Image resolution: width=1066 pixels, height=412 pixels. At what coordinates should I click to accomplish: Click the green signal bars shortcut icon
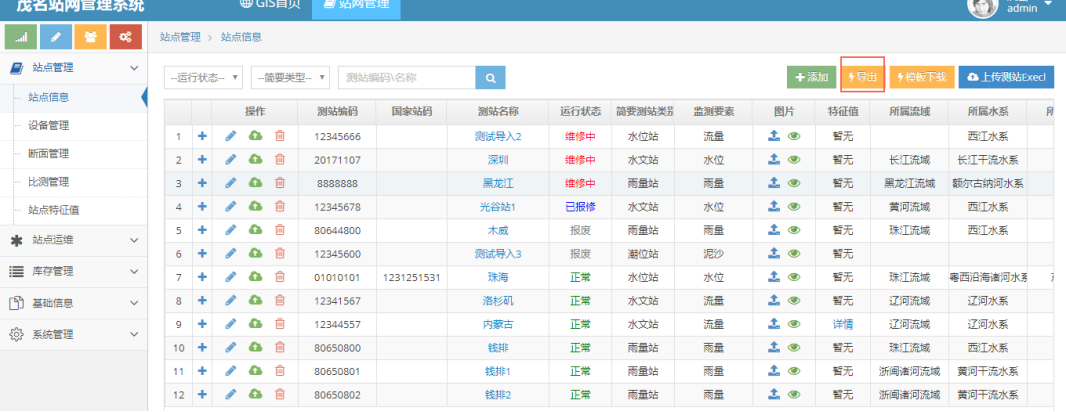tap(22, 38)
